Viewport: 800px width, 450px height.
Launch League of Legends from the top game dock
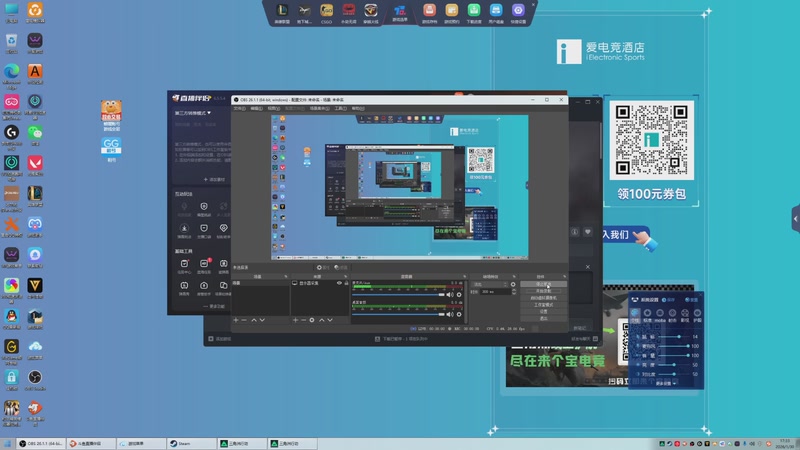click(x=282, y=10)
